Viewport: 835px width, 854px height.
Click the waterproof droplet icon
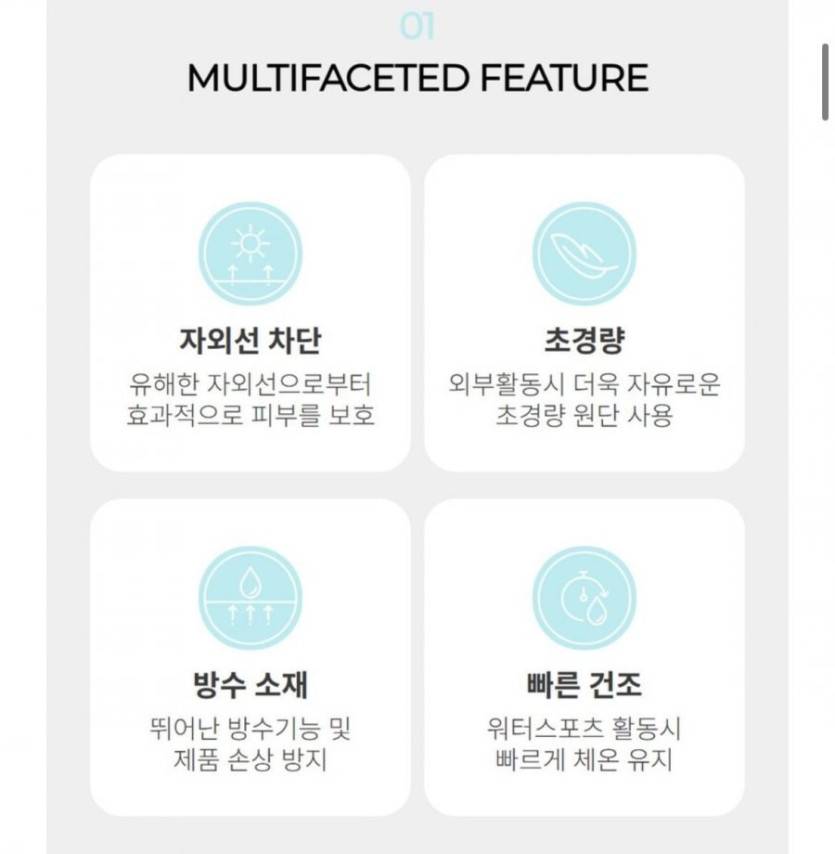249,598
